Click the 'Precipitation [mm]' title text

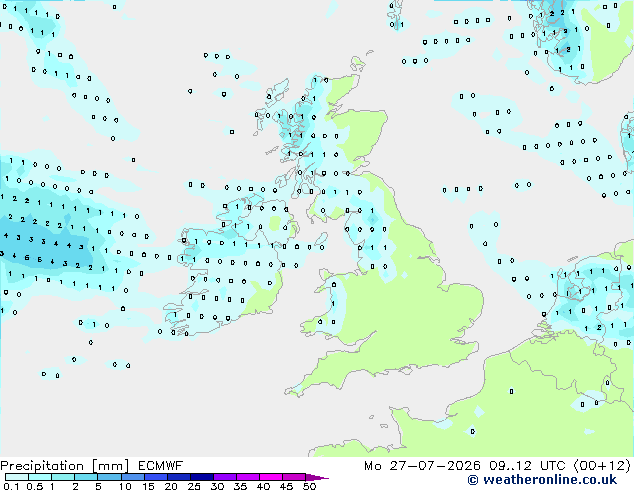(65, 466)
